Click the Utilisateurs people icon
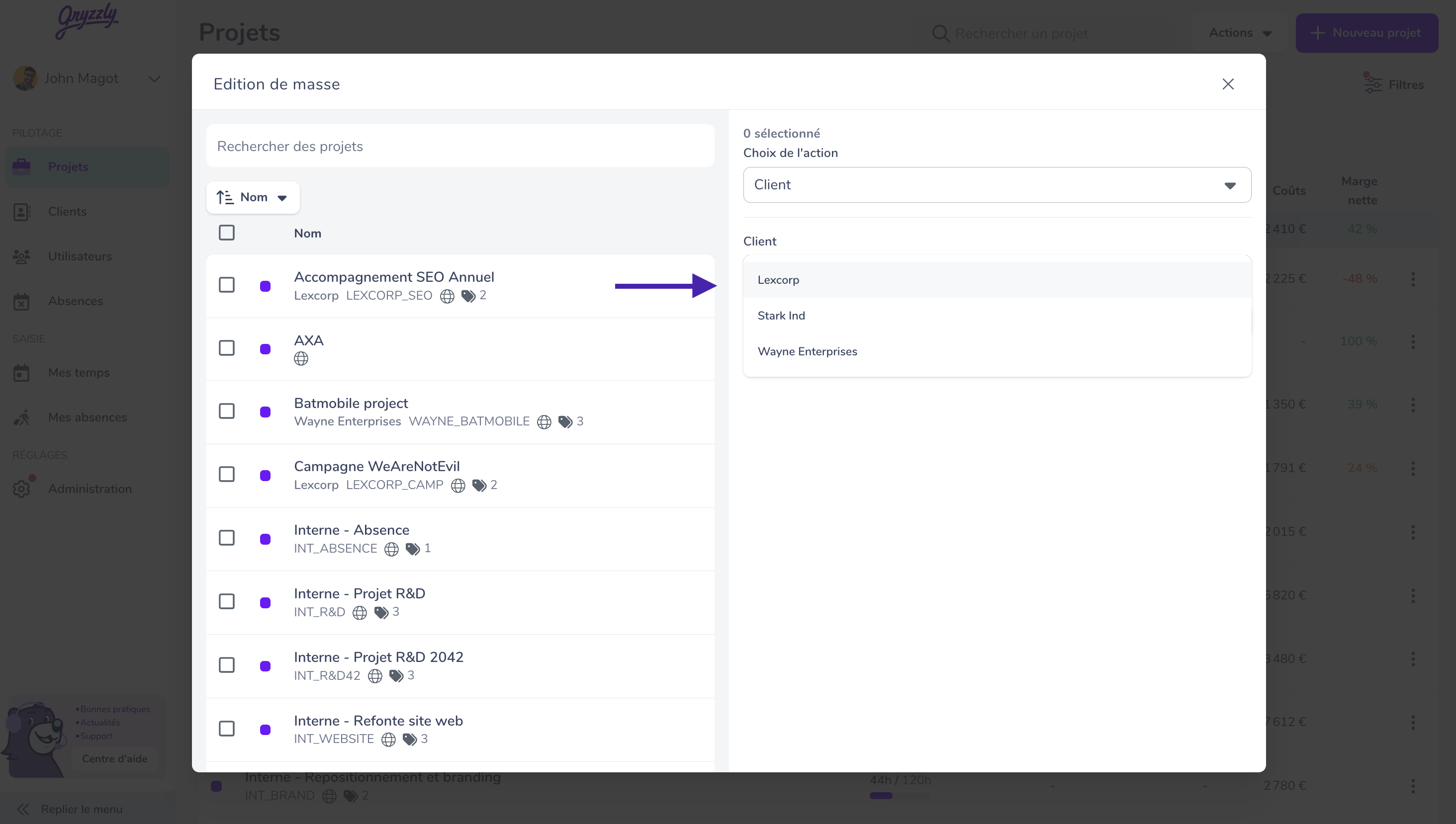The height and width of the screenshot is (824, 1456). click(x=21, y=256)
